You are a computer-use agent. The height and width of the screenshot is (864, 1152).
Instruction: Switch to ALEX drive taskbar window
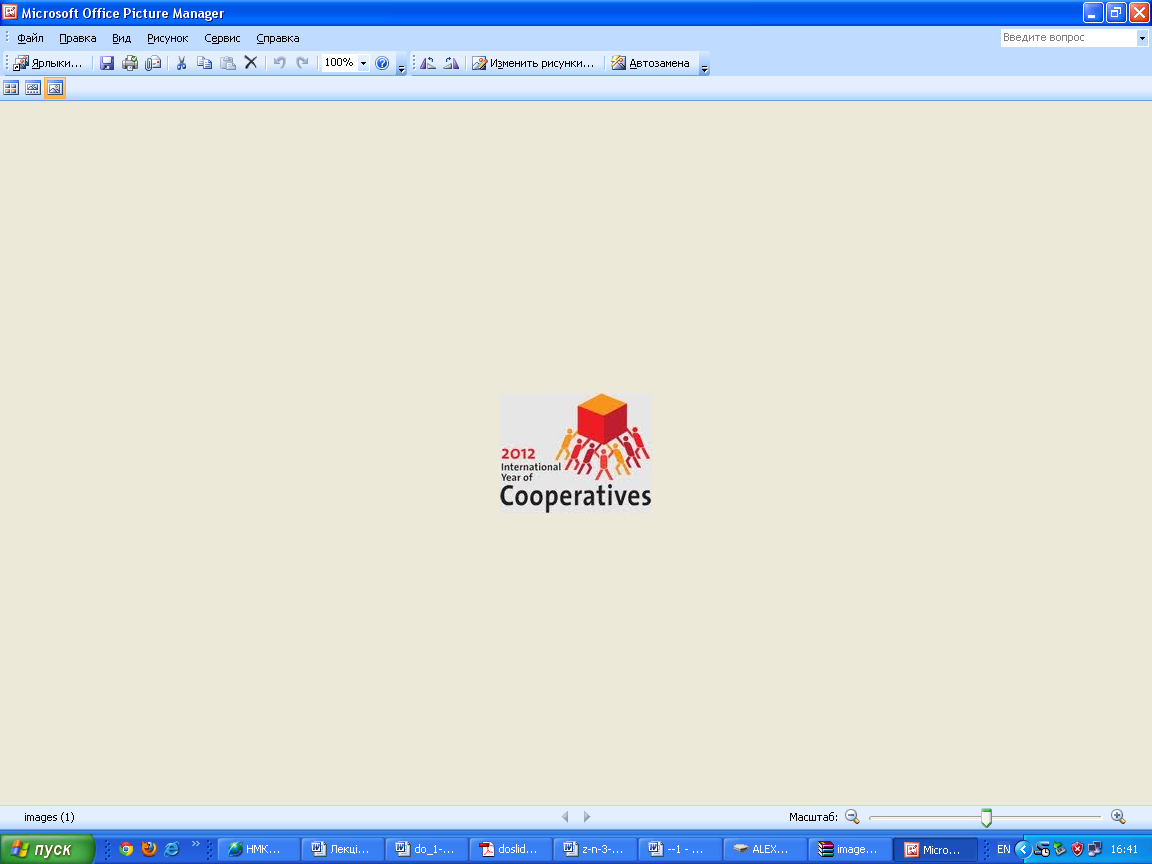[x=764, y=849]
